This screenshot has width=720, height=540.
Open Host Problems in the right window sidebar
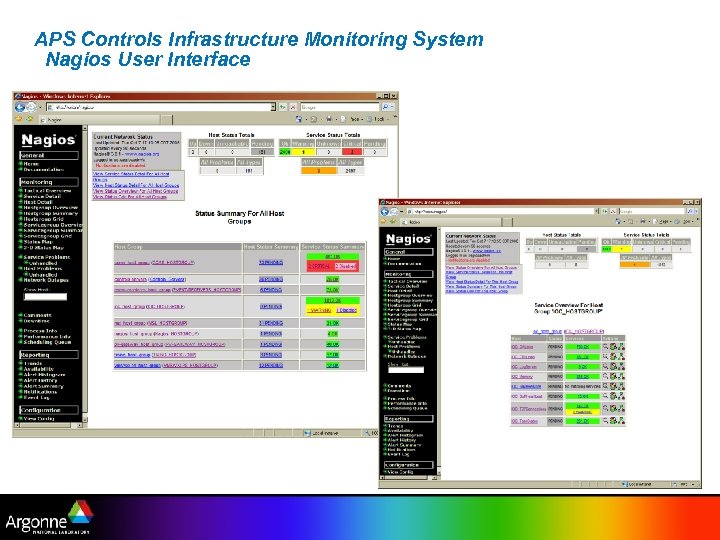[x=404, y=347]
